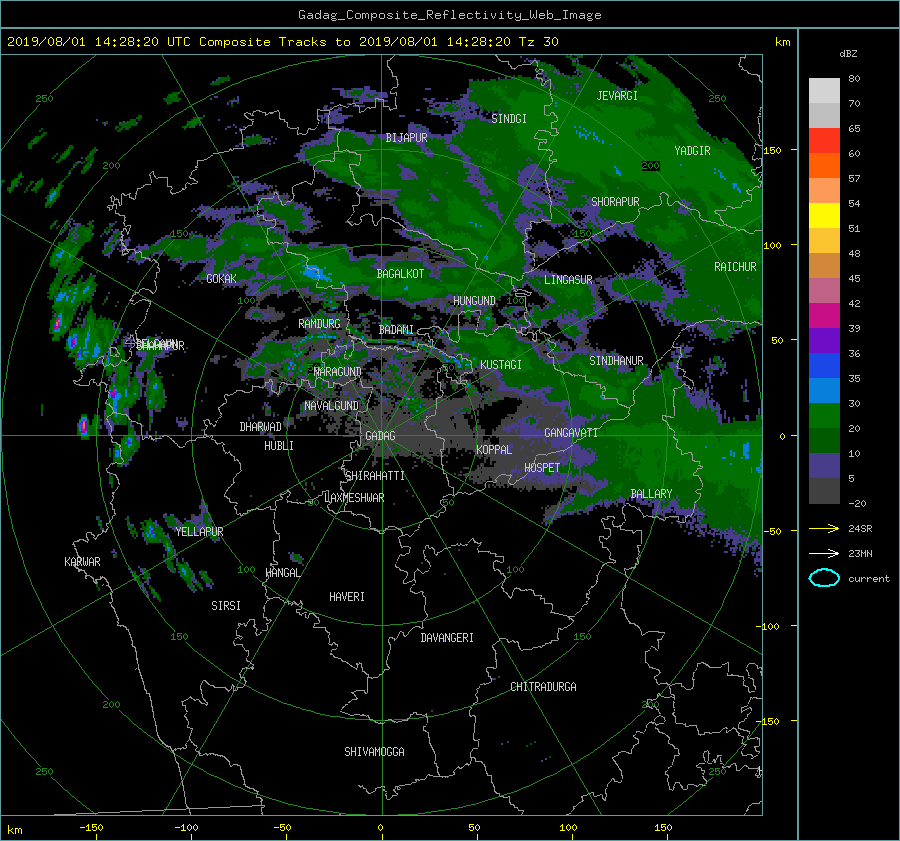Click the BAGALKOT label on map
The height and width of the screenshot is (841, 900).
[400, 274]
